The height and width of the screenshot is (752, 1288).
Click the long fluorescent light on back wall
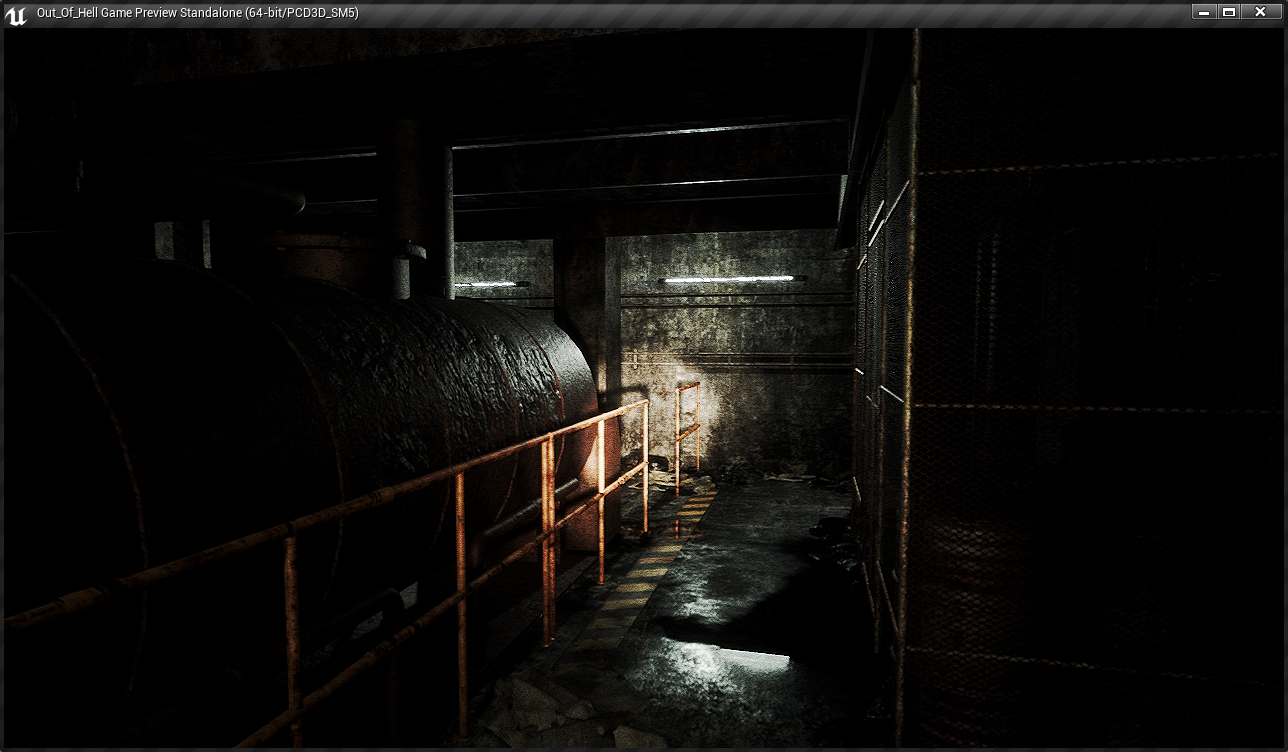[x=729, y=279]
